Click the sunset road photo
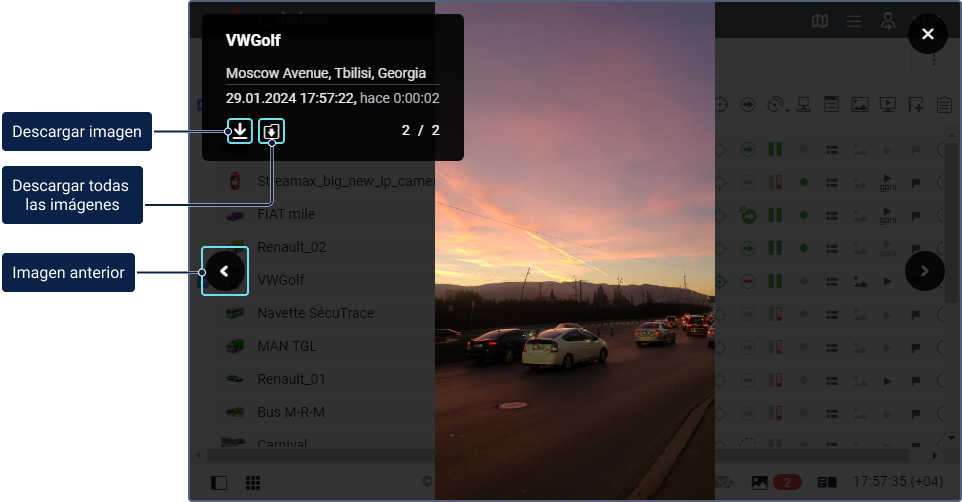Screen dimensions: 962x502 click(575, 251)
